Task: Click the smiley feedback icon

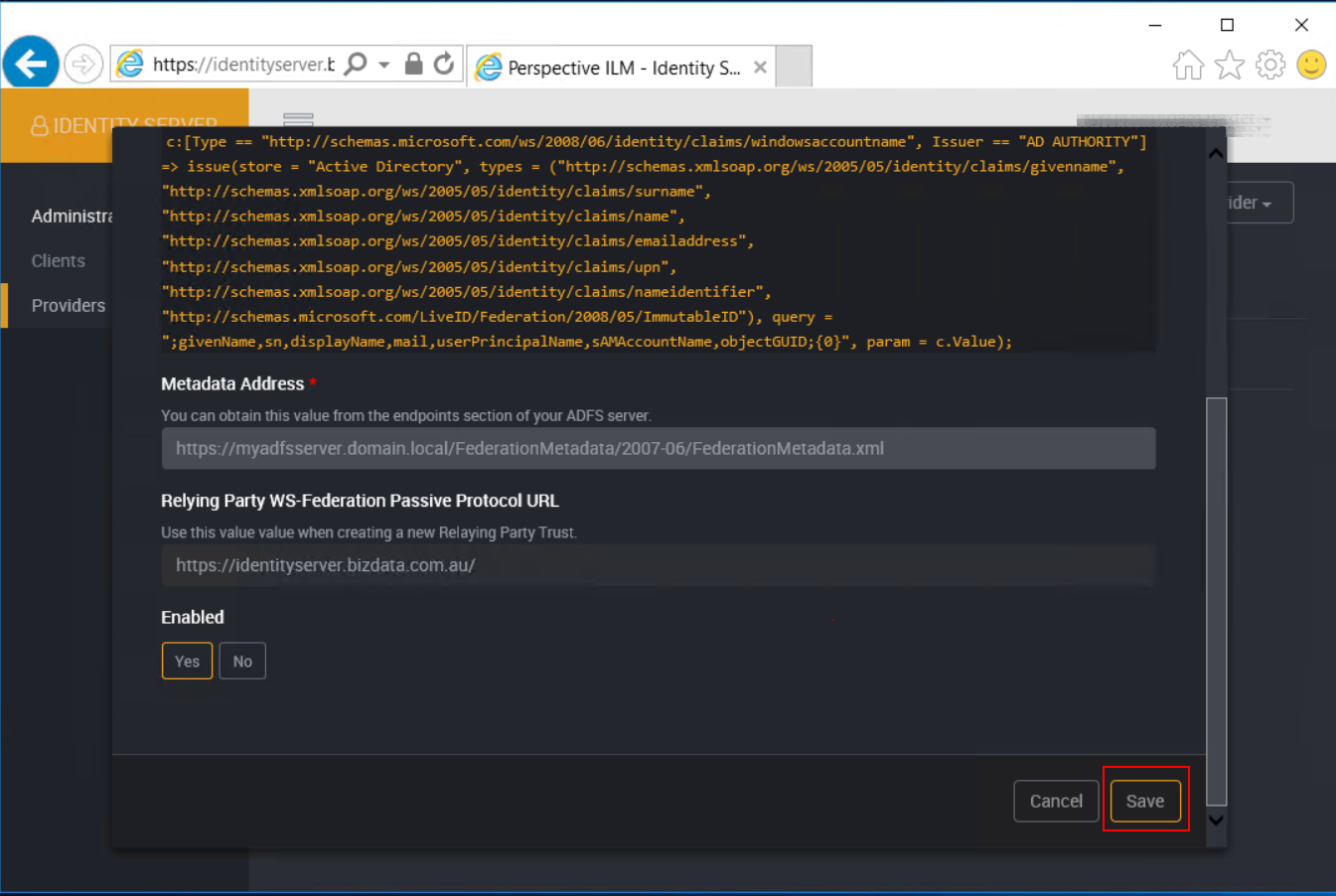Action: tap(1311, 65)
